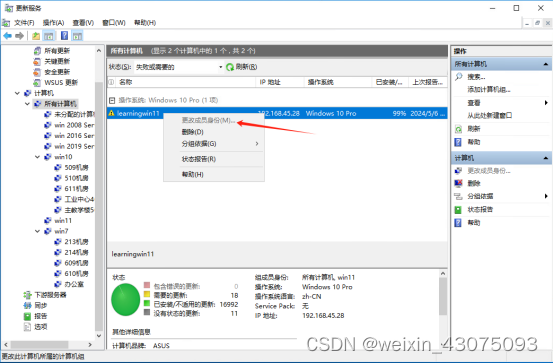Open 文件(F) menu
This screenshot has width=553, height=363.
click(24, 23)
